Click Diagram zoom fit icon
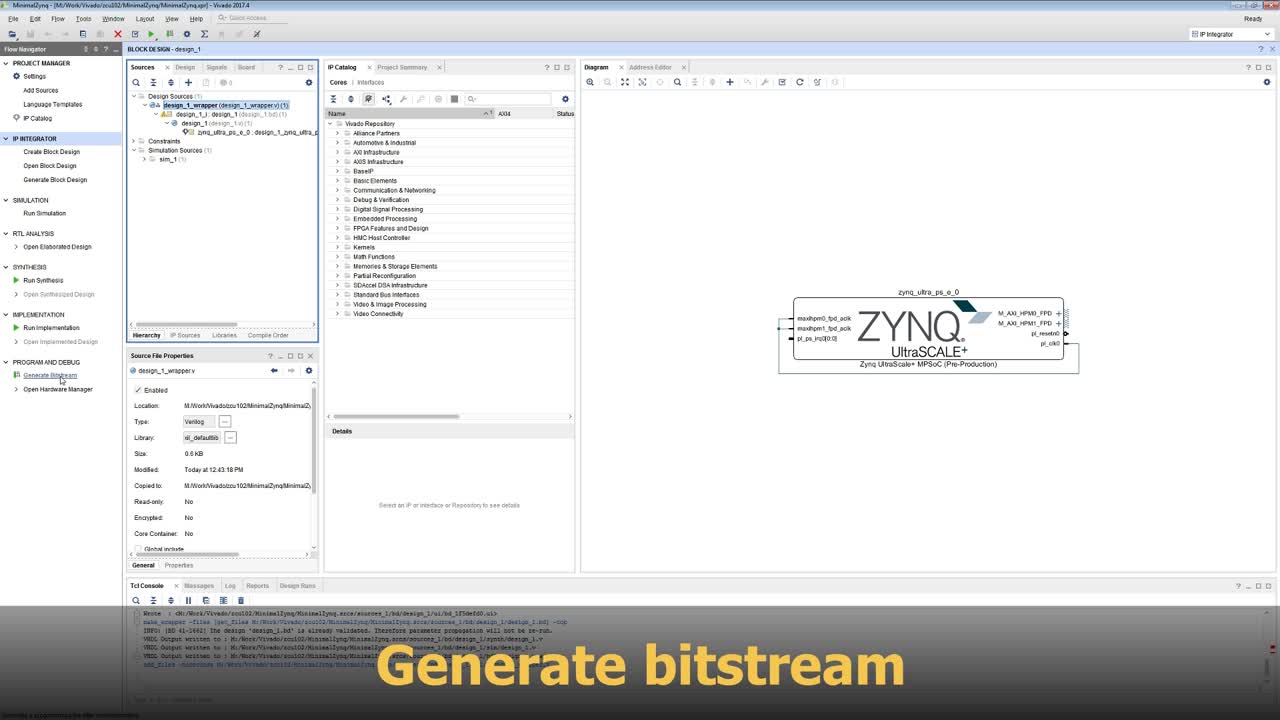Viewport: 1280px width, 720px height. pos(625,82)
